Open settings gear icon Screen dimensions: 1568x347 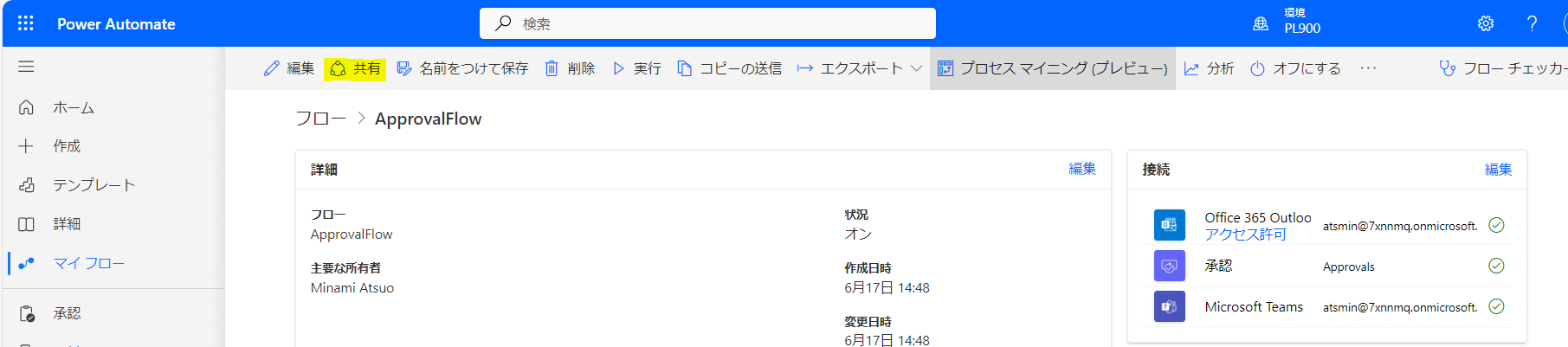[1486, 23]
